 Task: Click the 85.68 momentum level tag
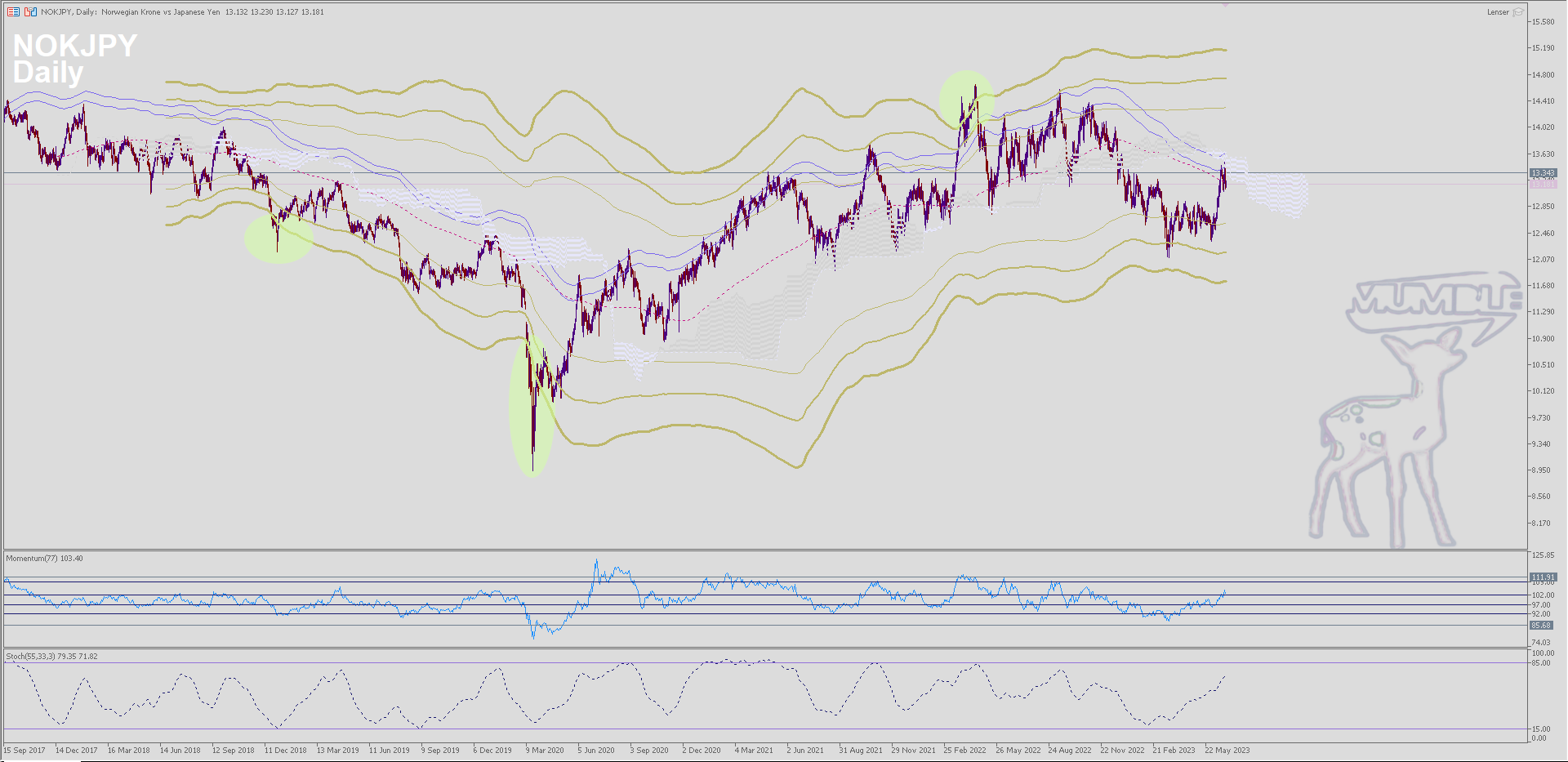(1543, 625)
